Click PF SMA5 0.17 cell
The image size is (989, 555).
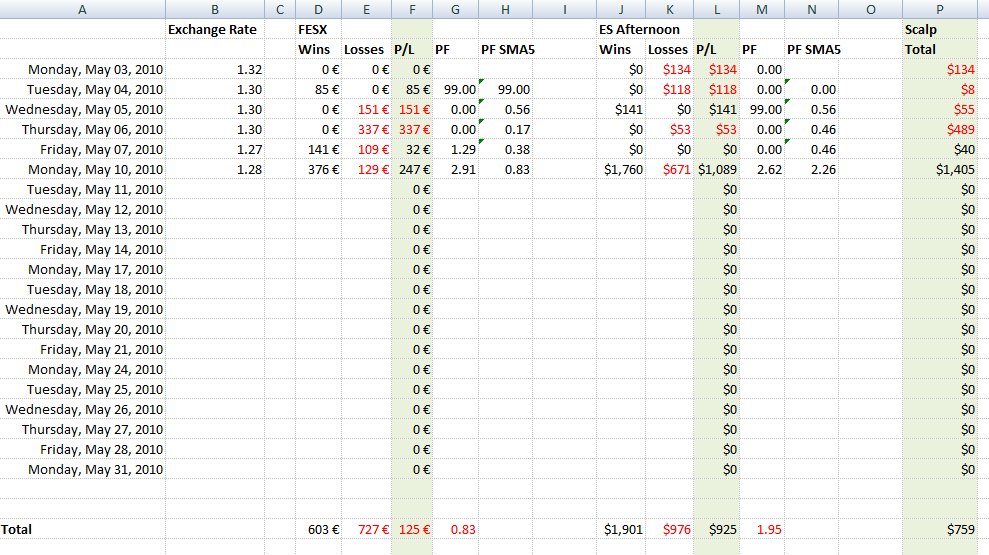[x=505, y=129]
